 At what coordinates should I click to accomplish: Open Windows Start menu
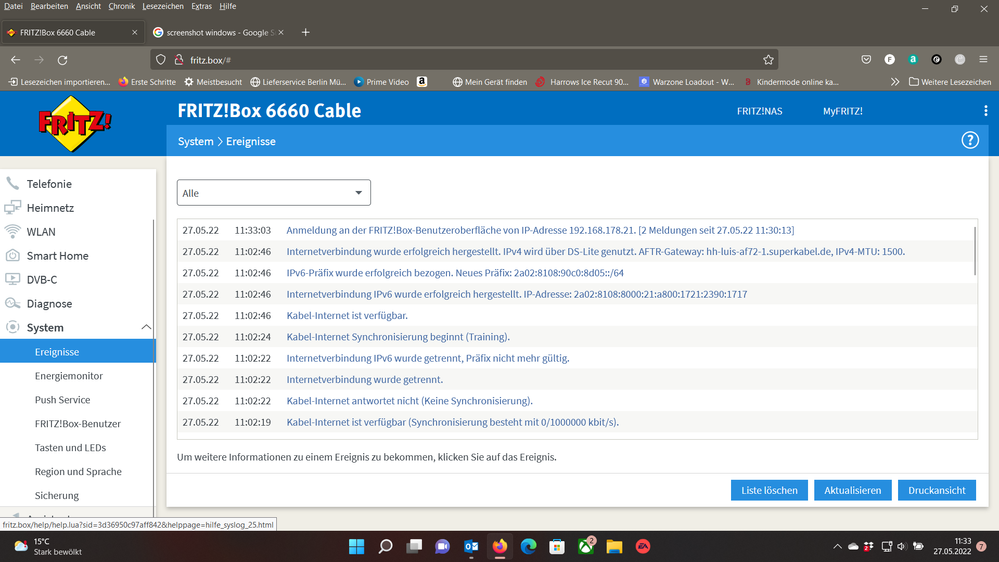coord(356,546)
